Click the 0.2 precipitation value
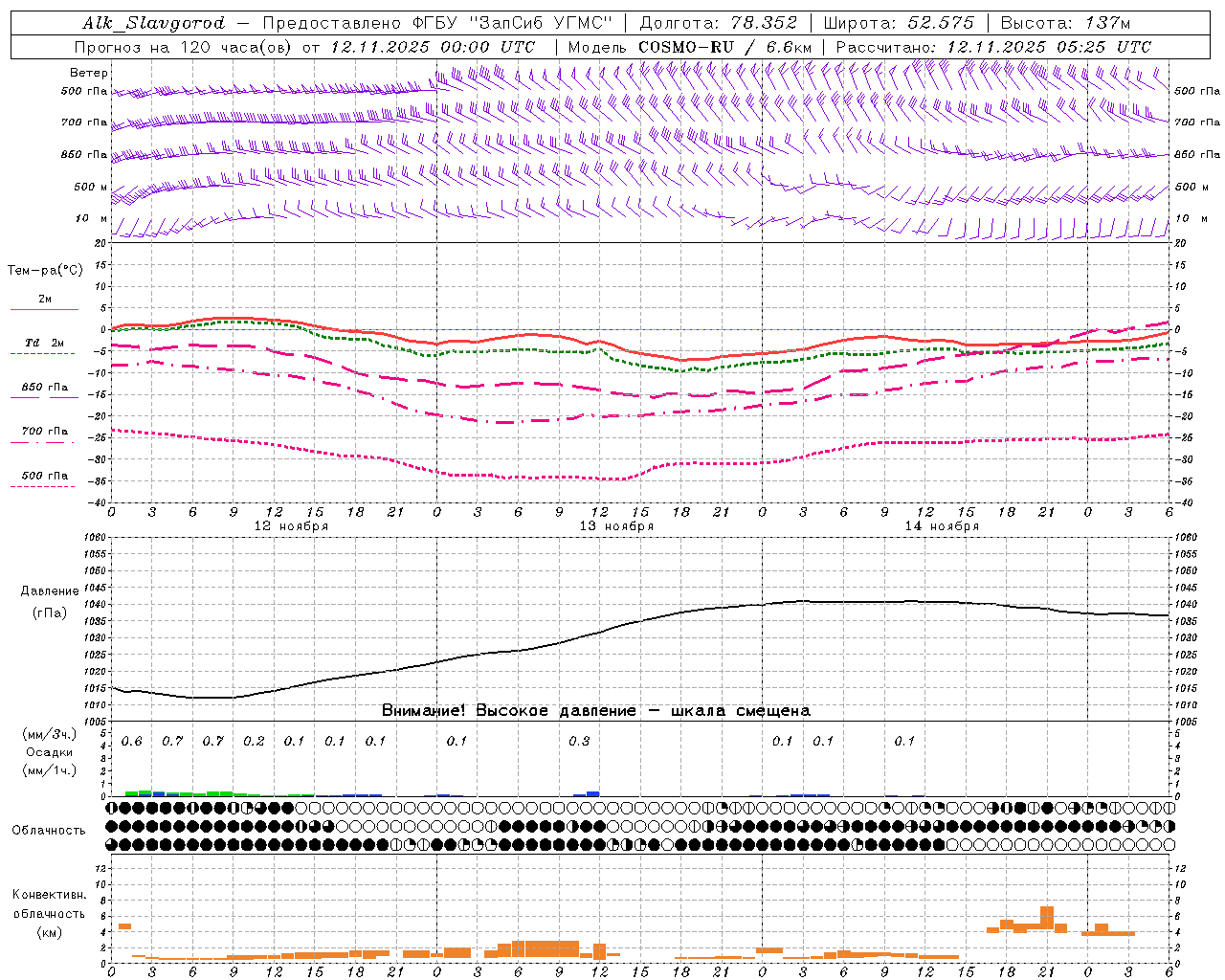 254,741
